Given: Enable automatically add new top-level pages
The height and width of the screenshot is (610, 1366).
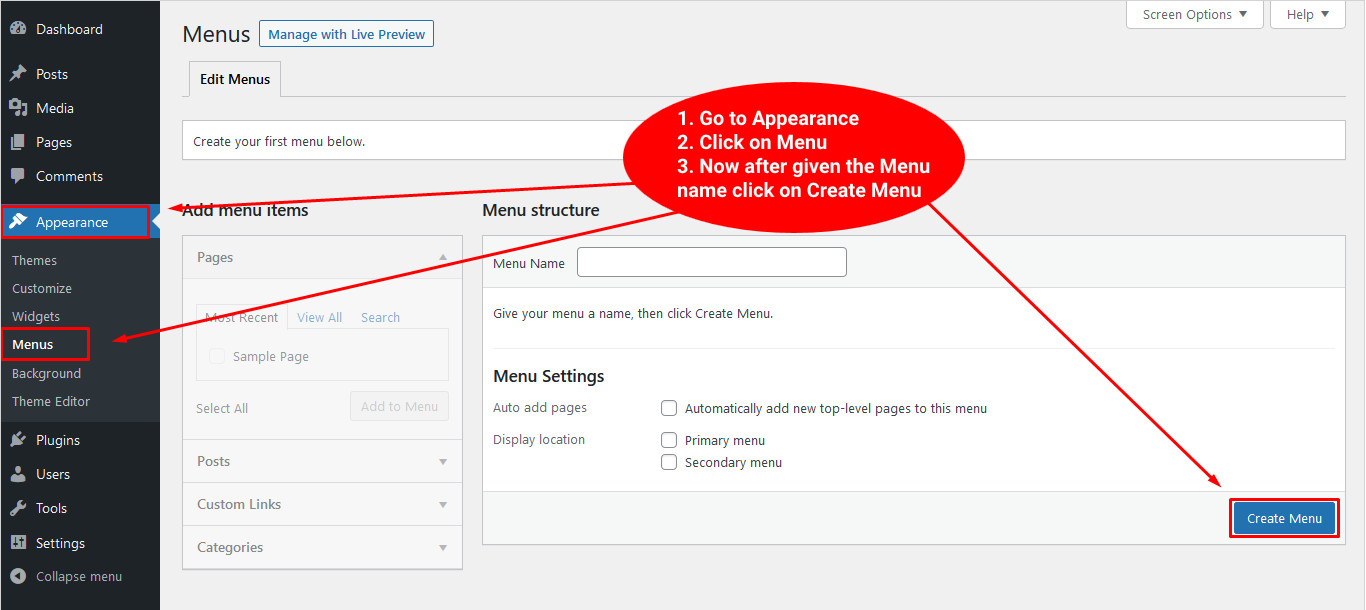Looking at the screenshot, I should pos(669,408).
